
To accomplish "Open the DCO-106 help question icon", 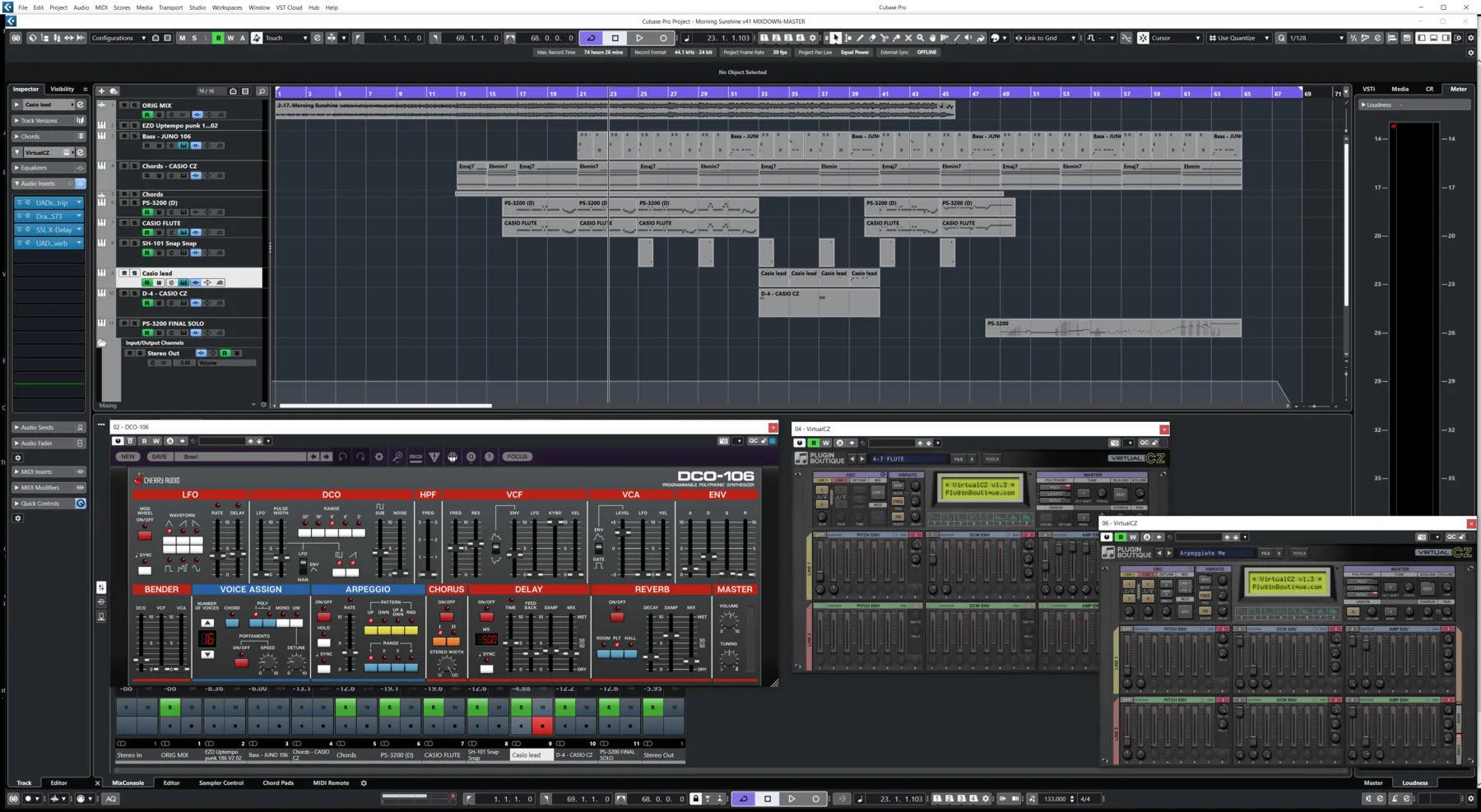I will tap(489, 457).
